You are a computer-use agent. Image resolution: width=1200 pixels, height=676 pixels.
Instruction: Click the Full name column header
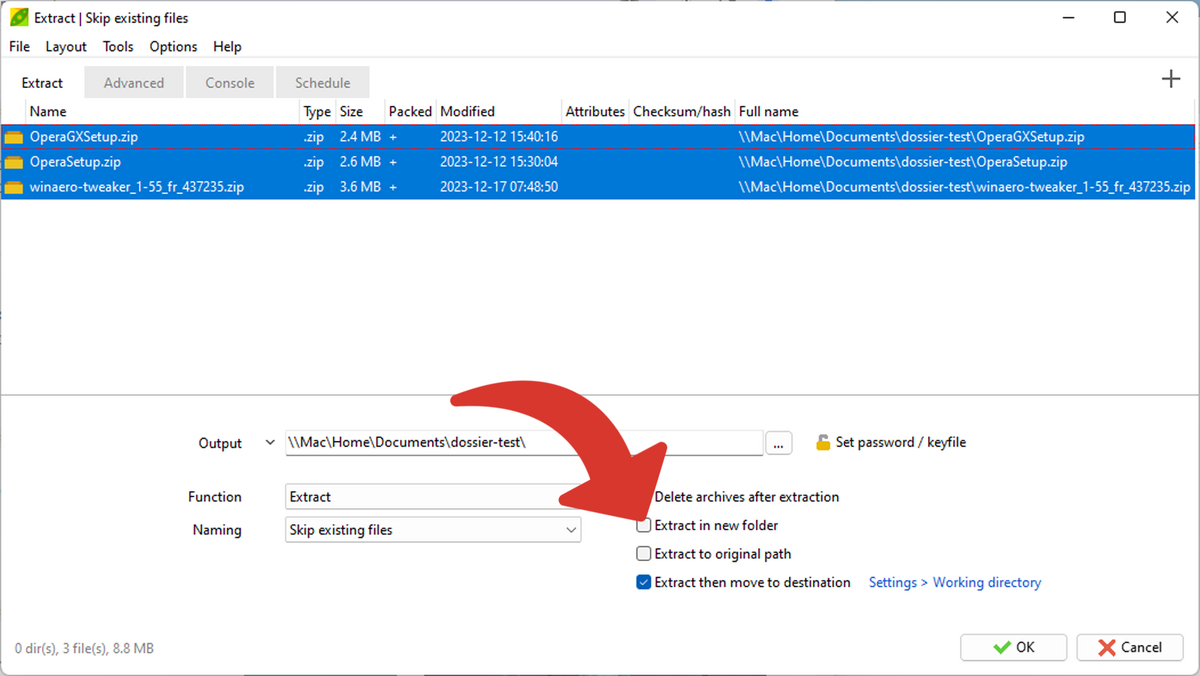click(769, 112)
